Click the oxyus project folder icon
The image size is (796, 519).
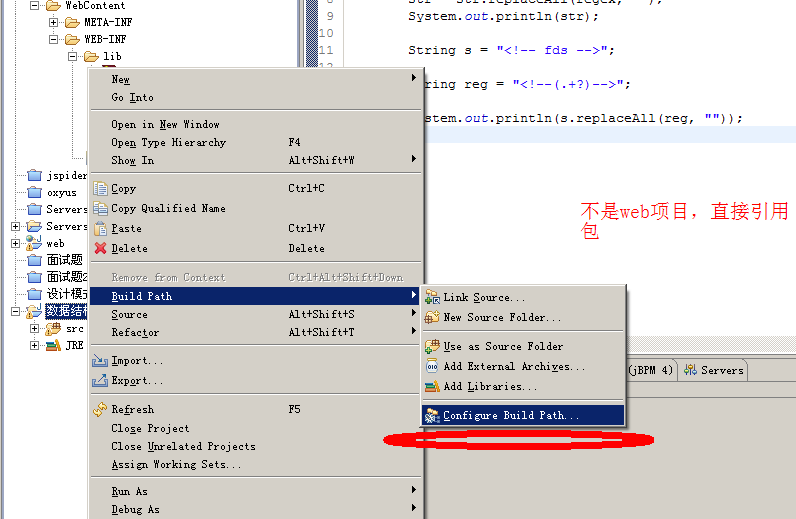35,192
